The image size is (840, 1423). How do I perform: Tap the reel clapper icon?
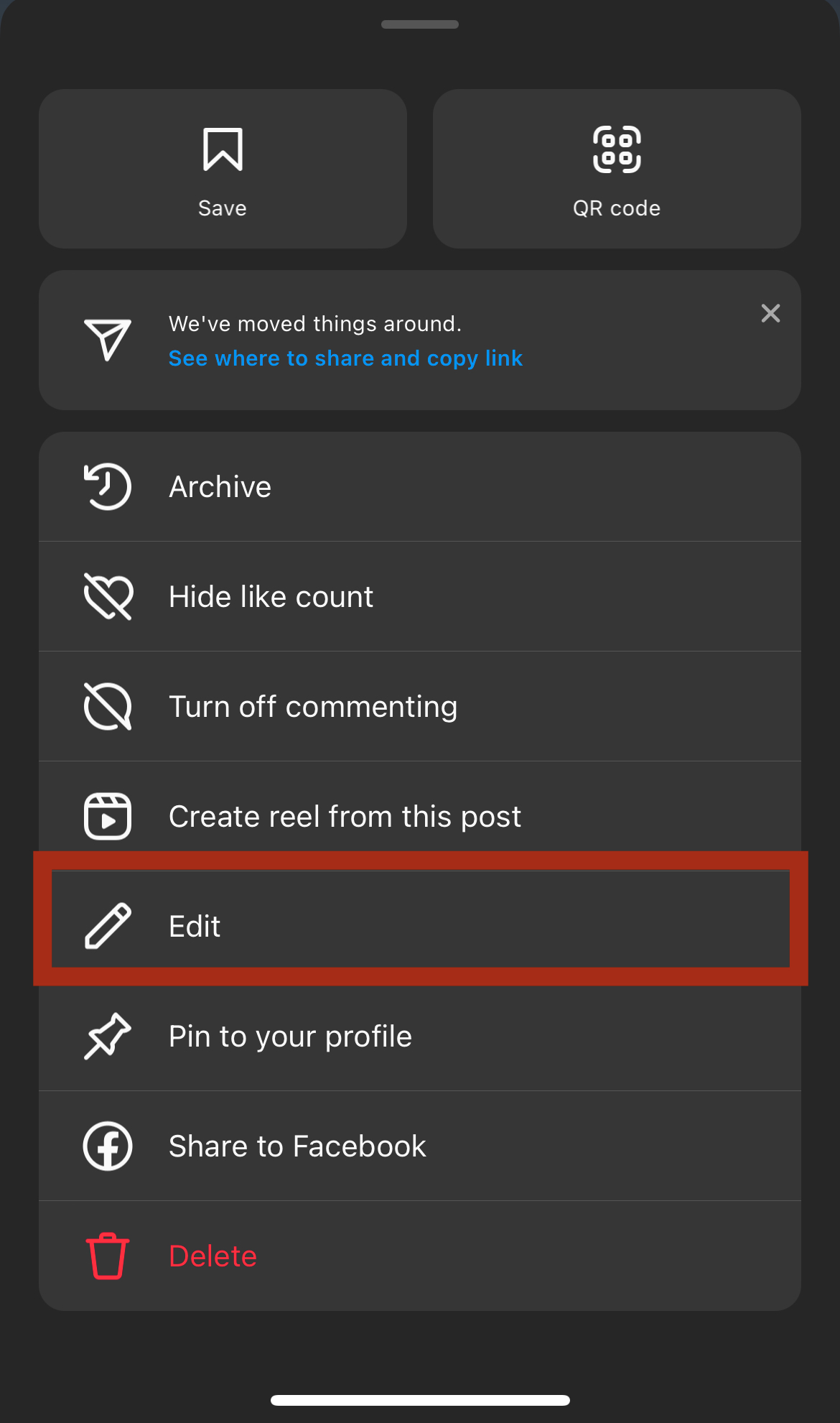click(108, 816)
